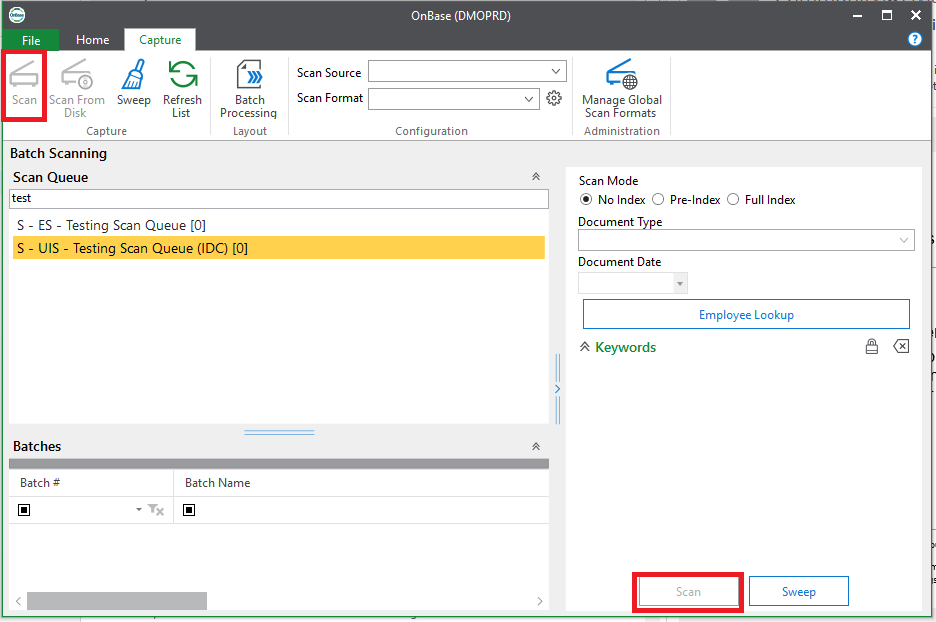
Task: Click the bottom Sweep button
Action: click(799, 592)
